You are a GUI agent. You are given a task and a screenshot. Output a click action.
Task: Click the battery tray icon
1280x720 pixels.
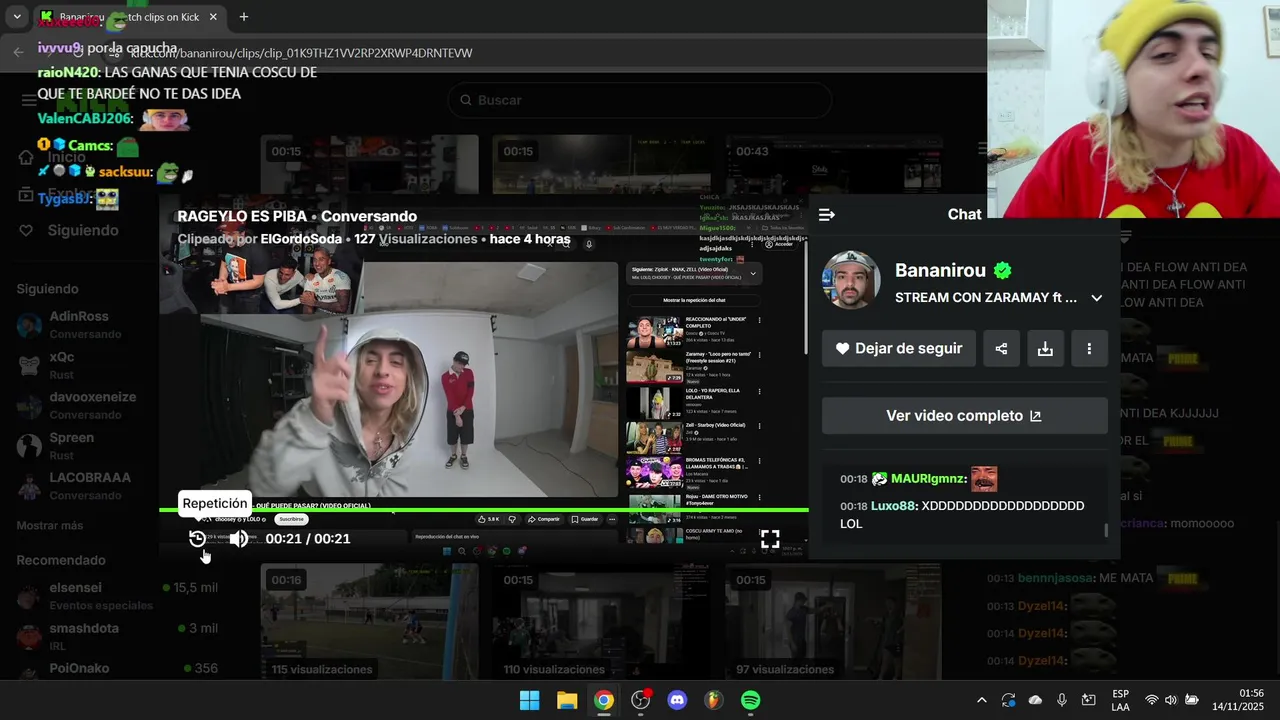click(1192, 701)
